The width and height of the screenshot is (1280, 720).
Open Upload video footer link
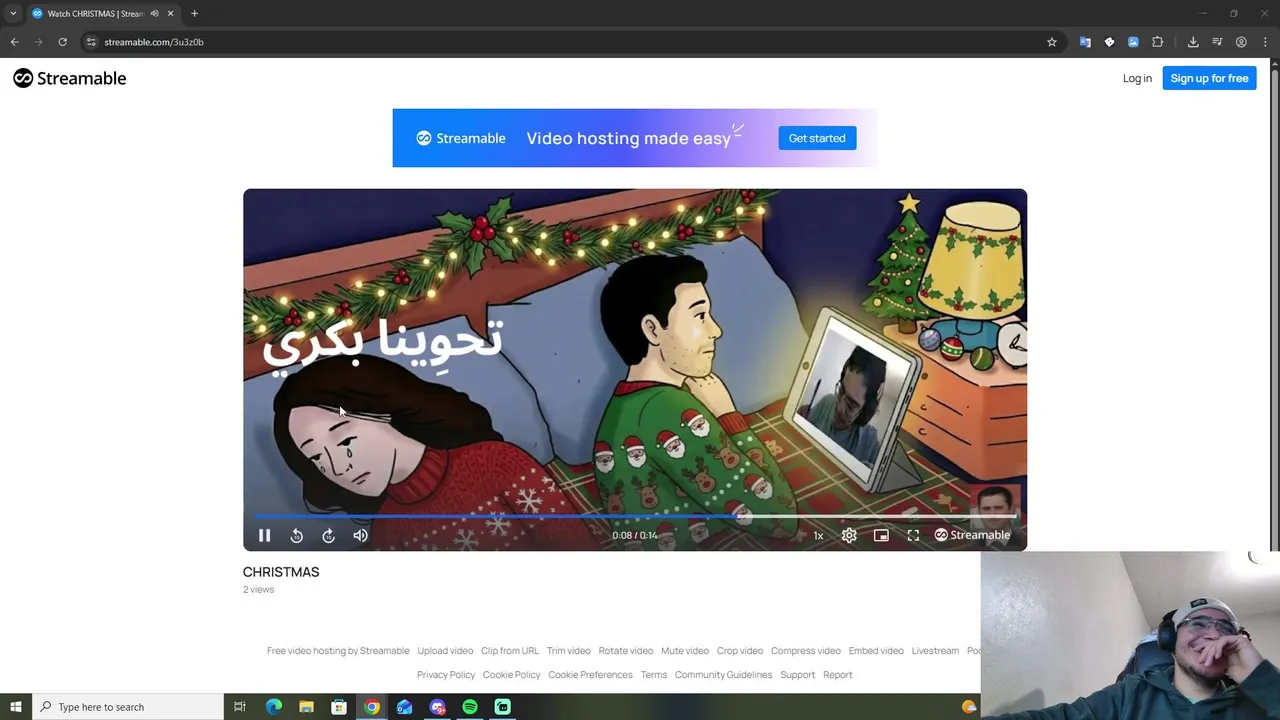pyautogui.click(x=445, y=651)
